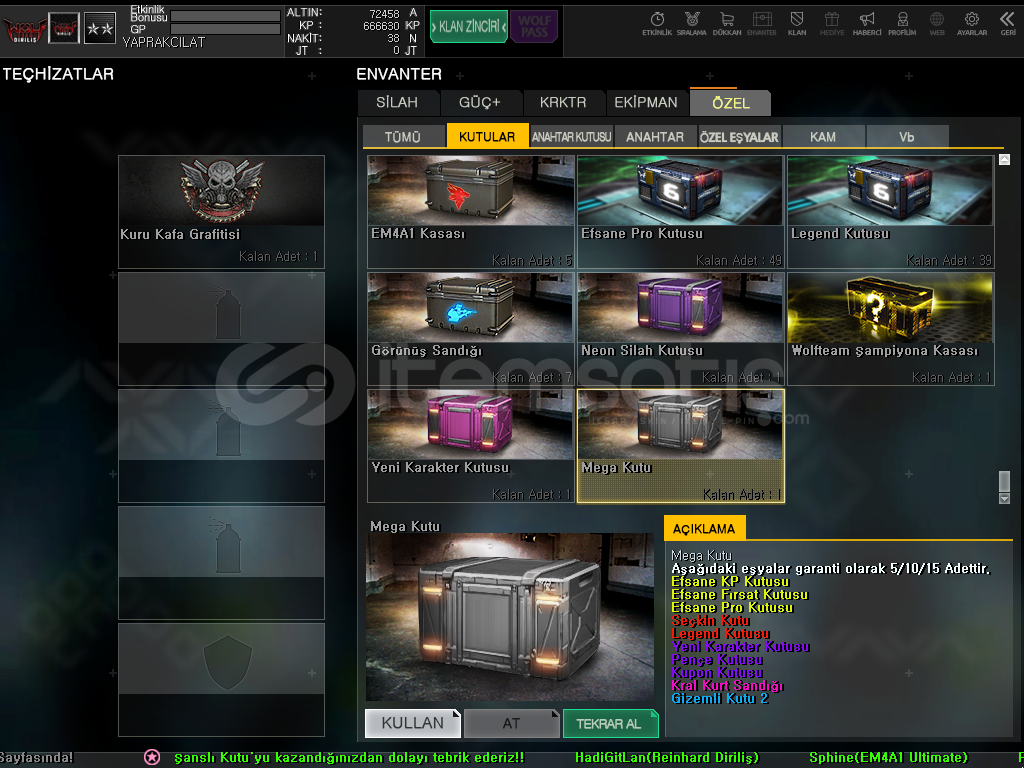Screen dimensions: 1024x768
Task: Click the large Mega Kutu preview image
Action: coord(510,617)
